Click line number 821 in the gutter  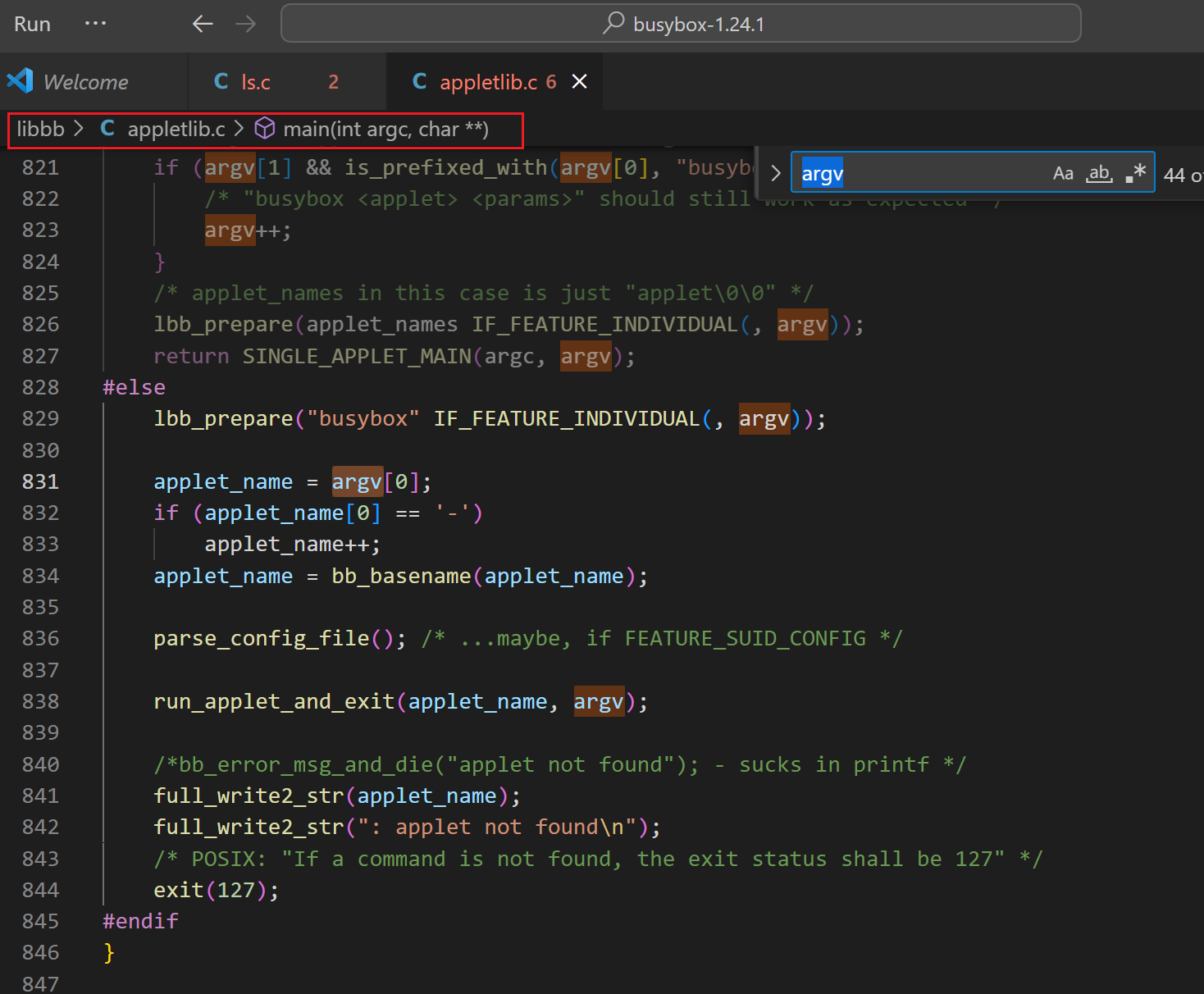[x=41, y=167]
